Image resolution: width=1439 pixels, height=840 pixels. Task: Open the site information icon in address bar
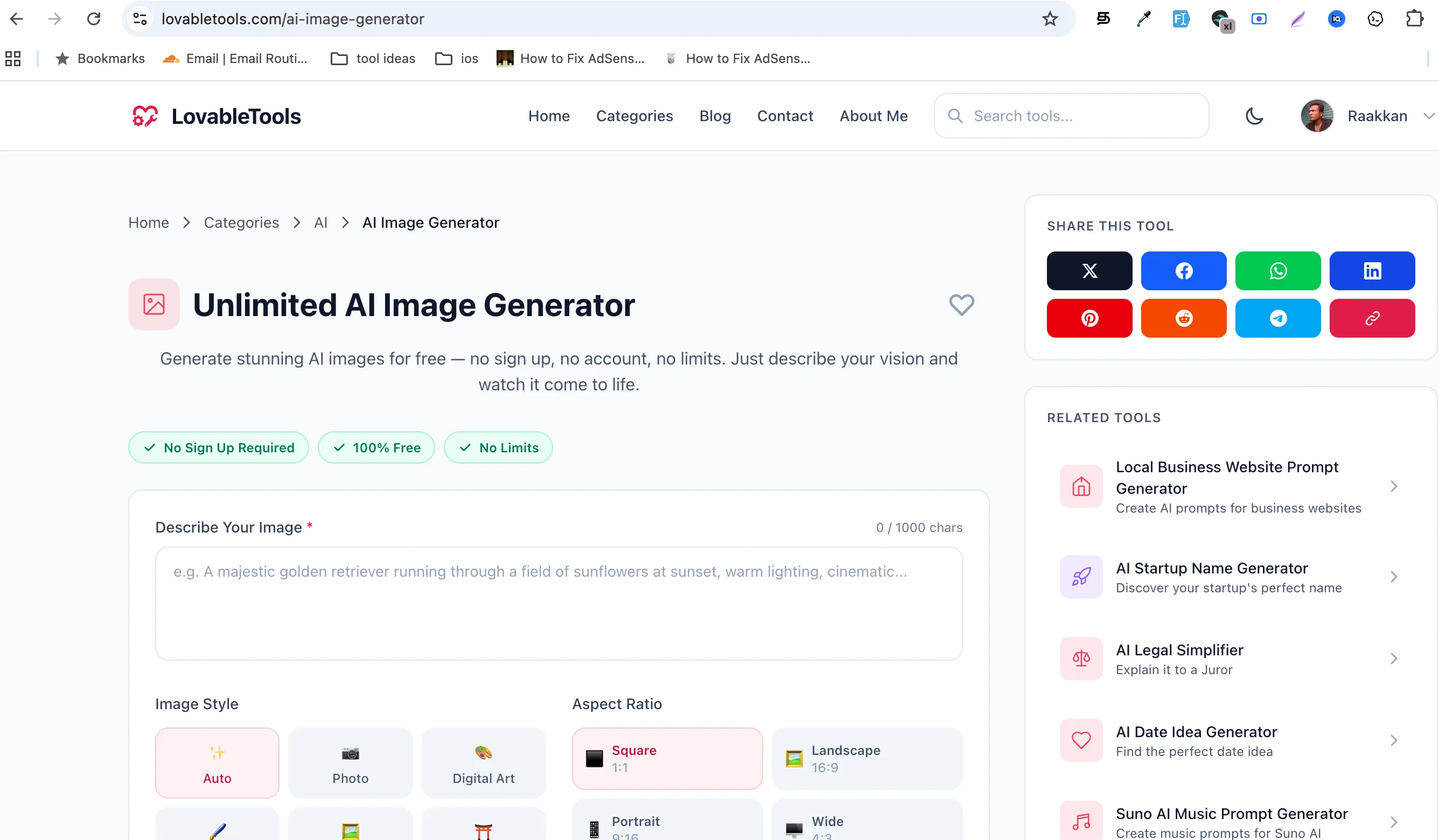(140, 19)
